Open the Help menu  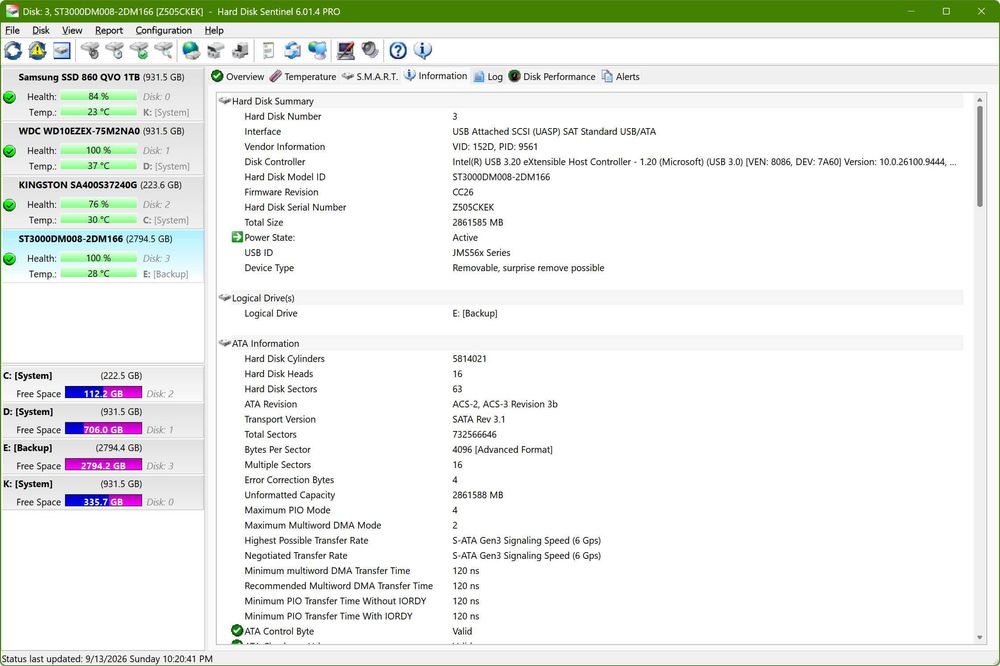pyautogui.click(x=214, y=30)
